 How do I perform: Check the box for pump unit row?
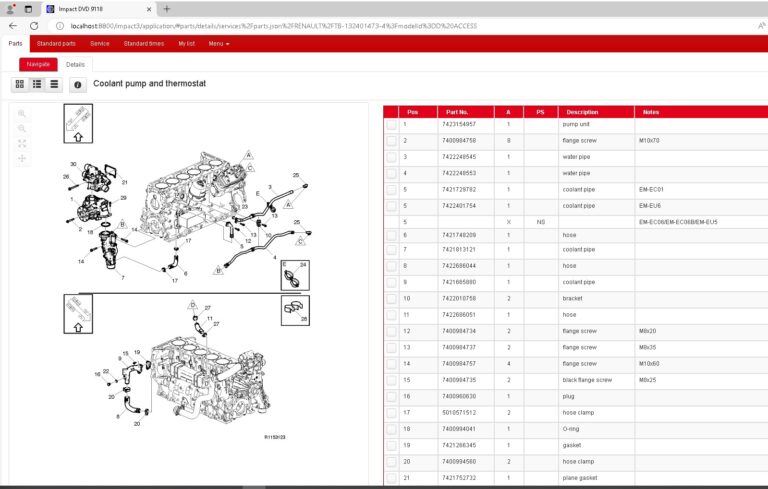pos(391,124)
